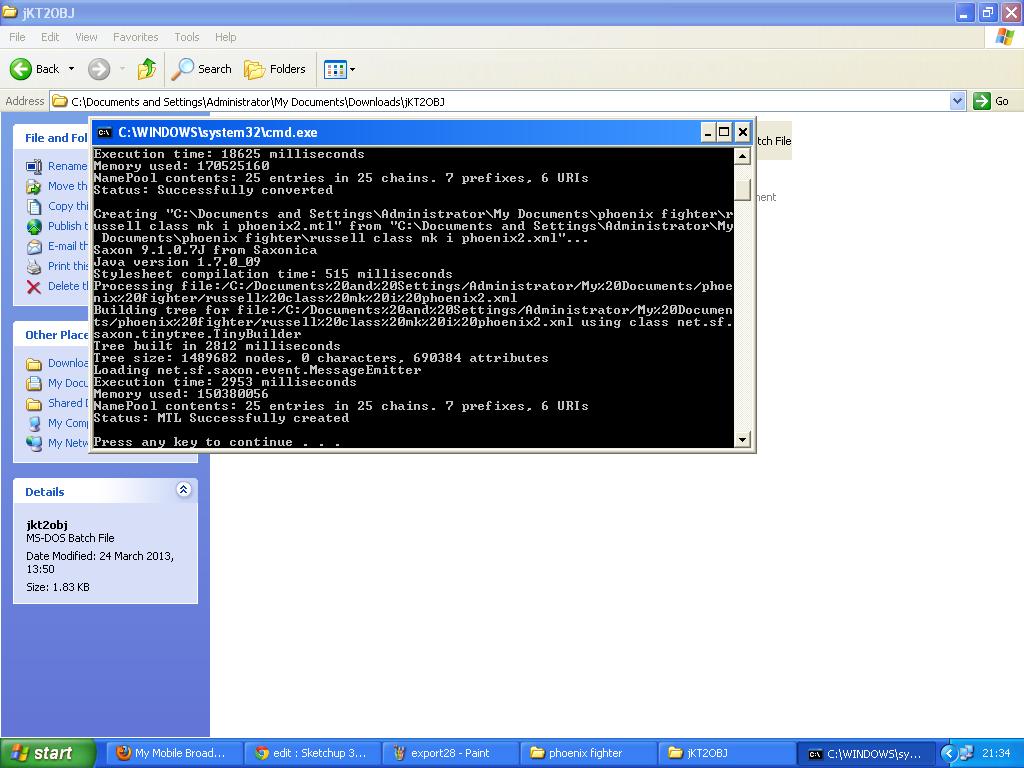Click the Start button

point(47,753)
